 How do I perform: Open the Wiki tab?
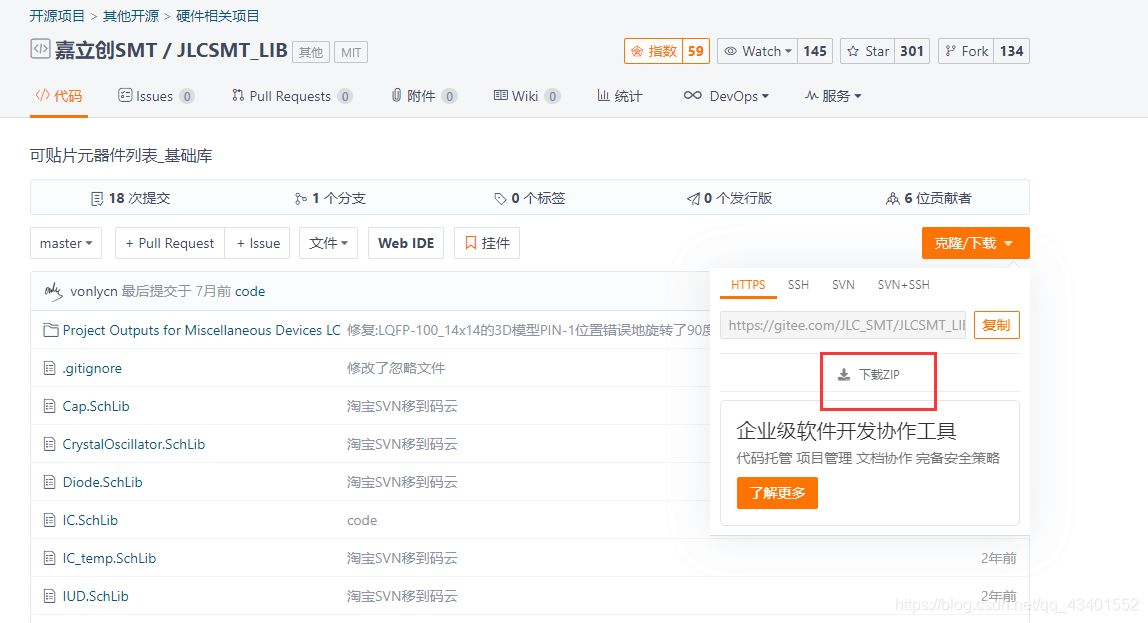(x=526, y=96)
